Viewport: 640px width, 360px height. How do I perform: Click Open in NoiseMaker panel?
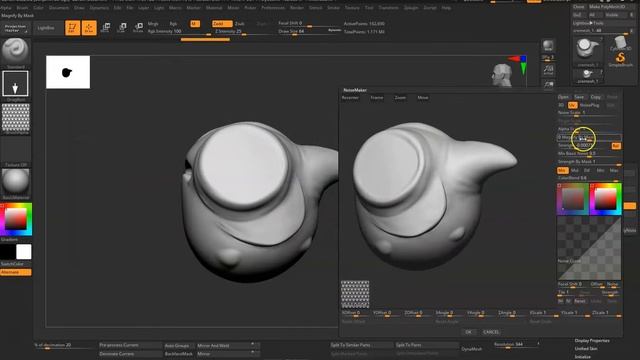click(x=563, y=97)
